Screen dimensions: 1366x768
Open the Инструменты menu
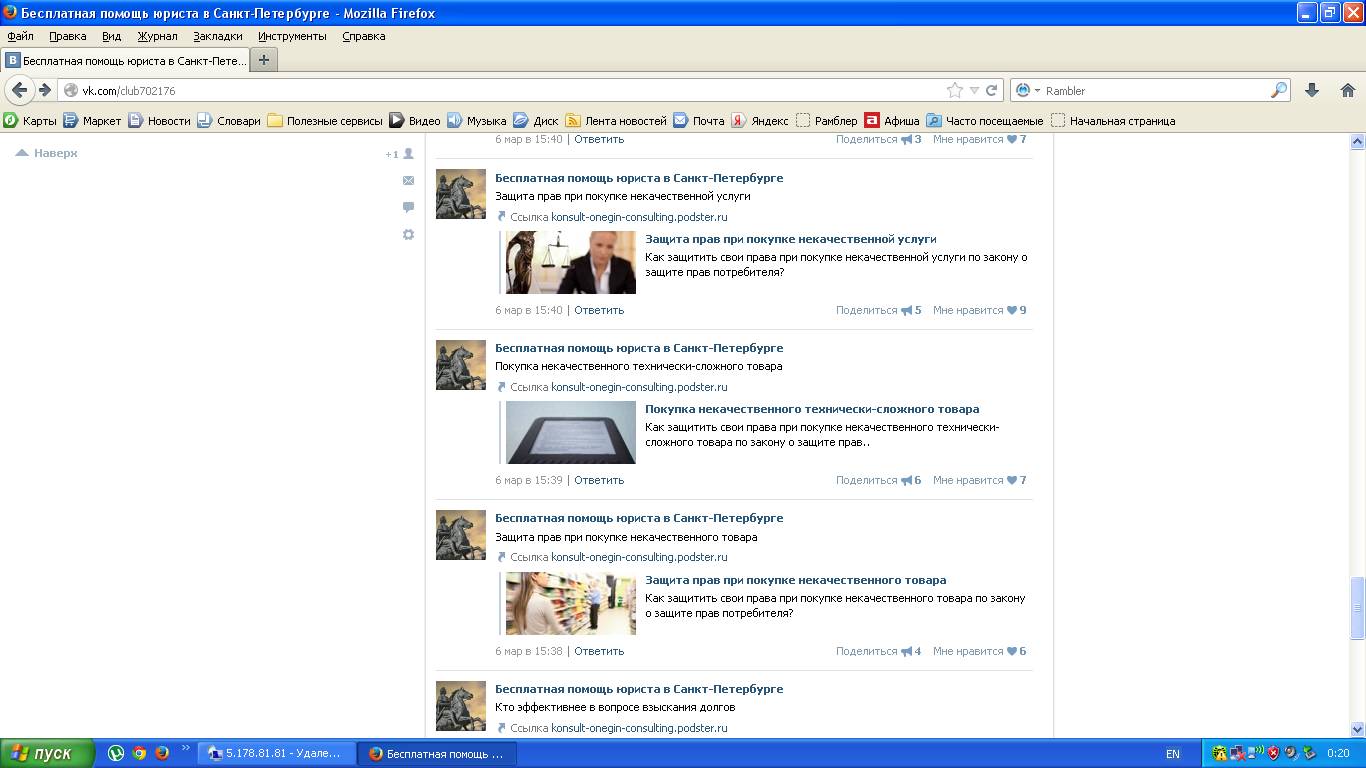(x=292, y=36)
